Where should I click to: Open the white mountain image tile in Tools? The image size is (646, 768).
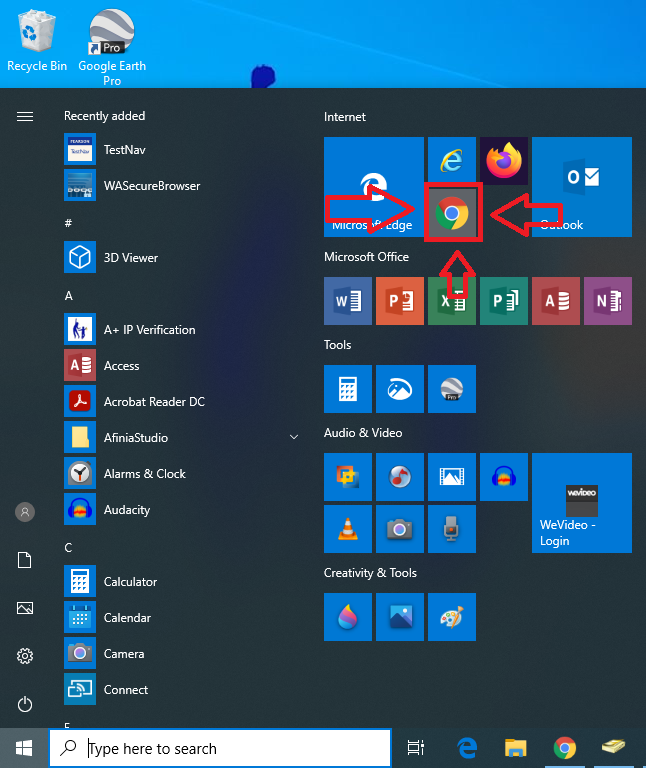tap(400, 389)
